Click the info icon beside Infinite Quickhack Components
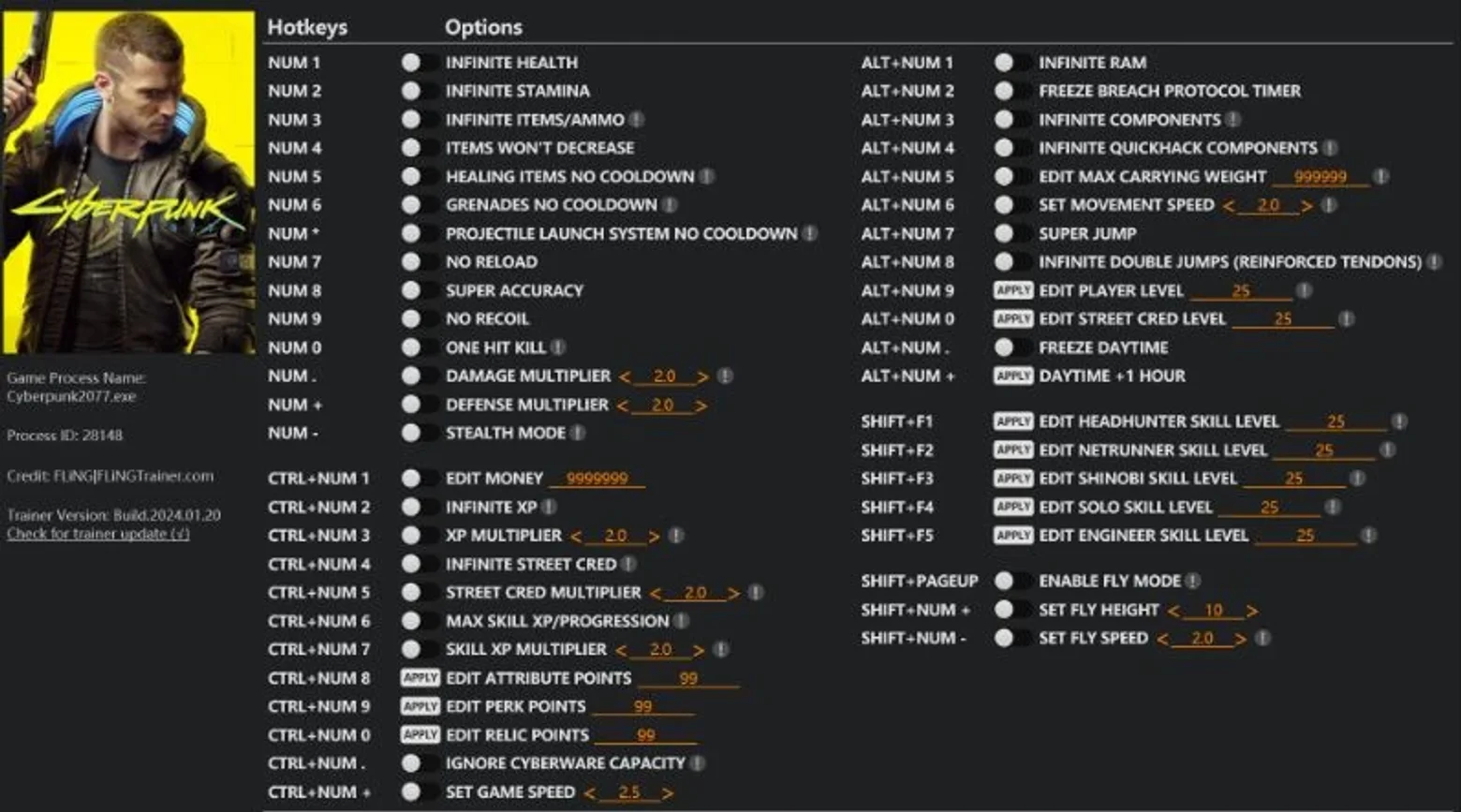1461x812 pixels. coord(1330,148)
